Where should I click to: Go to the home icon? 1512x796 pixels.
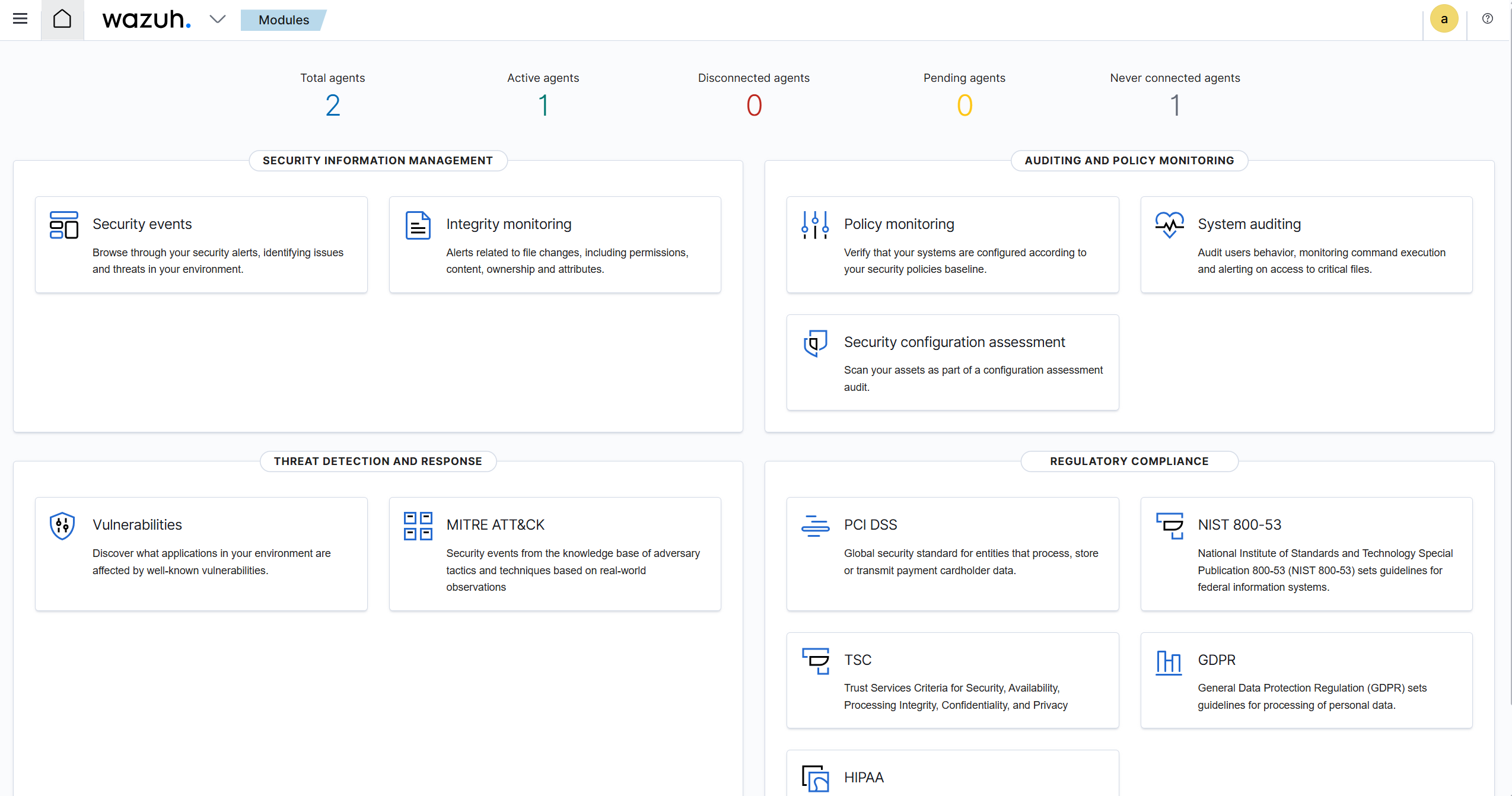click(x=62, y=19)
